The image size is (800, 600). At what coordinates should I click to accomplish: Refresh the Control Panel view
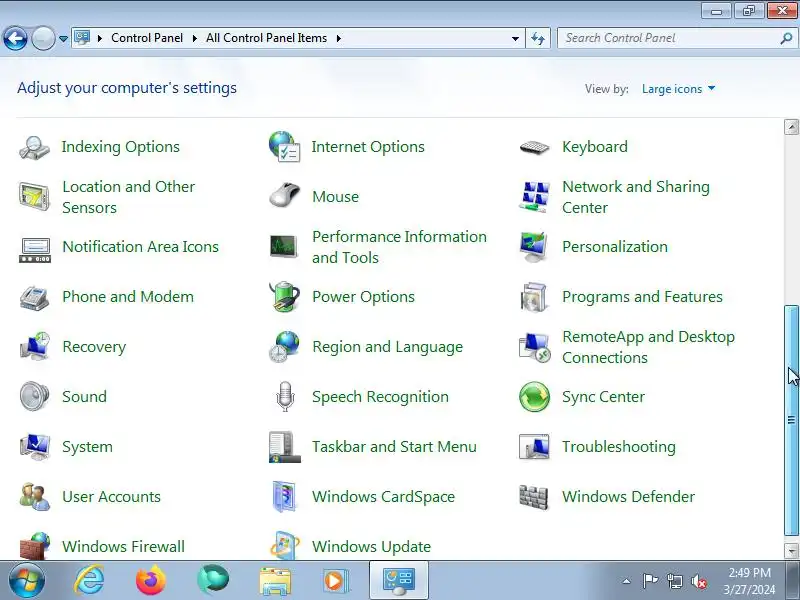(538, 38)
